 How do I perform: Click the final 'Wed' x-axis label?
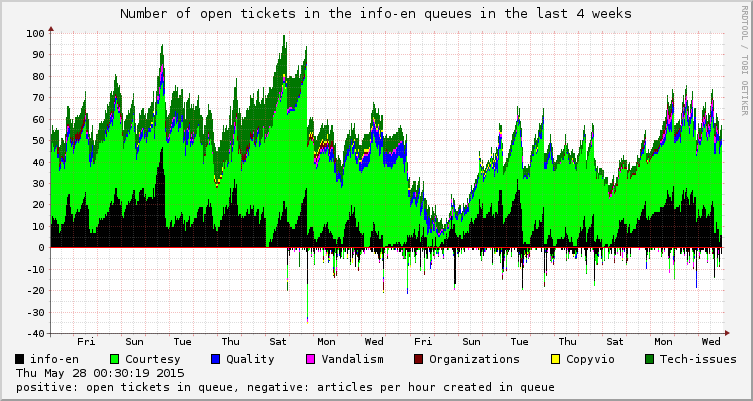[711, 341]
